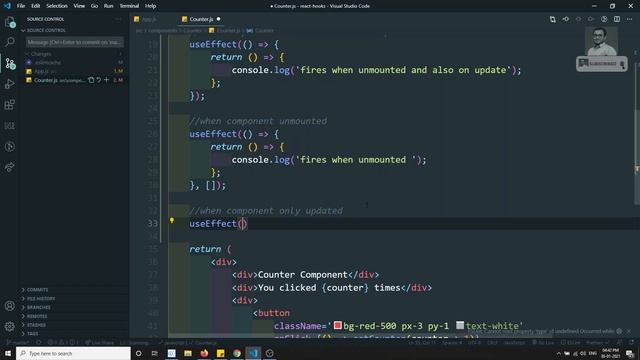Viewport: 640px width, 360px height.
Task: Open Firefox from the taskbar
Action: coord(204,353)
